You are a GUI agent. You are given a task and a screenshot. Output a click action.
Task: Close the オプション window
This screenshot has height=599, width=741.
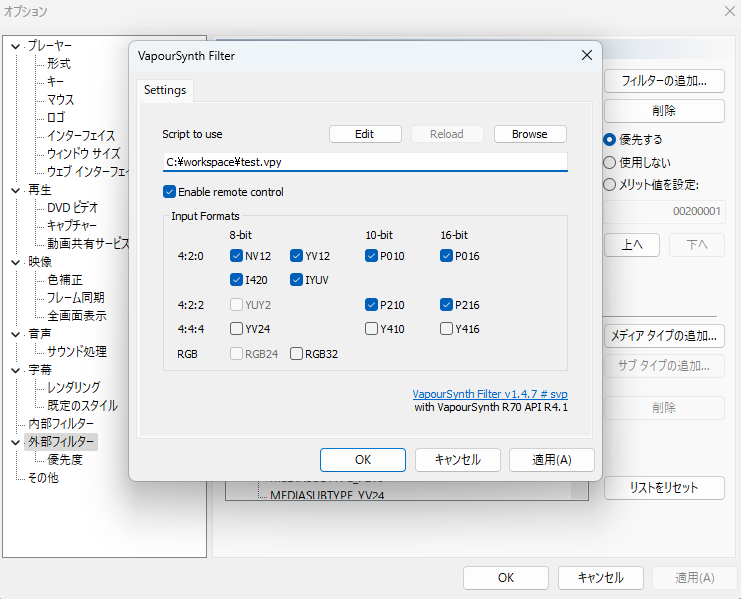[730, 11]
